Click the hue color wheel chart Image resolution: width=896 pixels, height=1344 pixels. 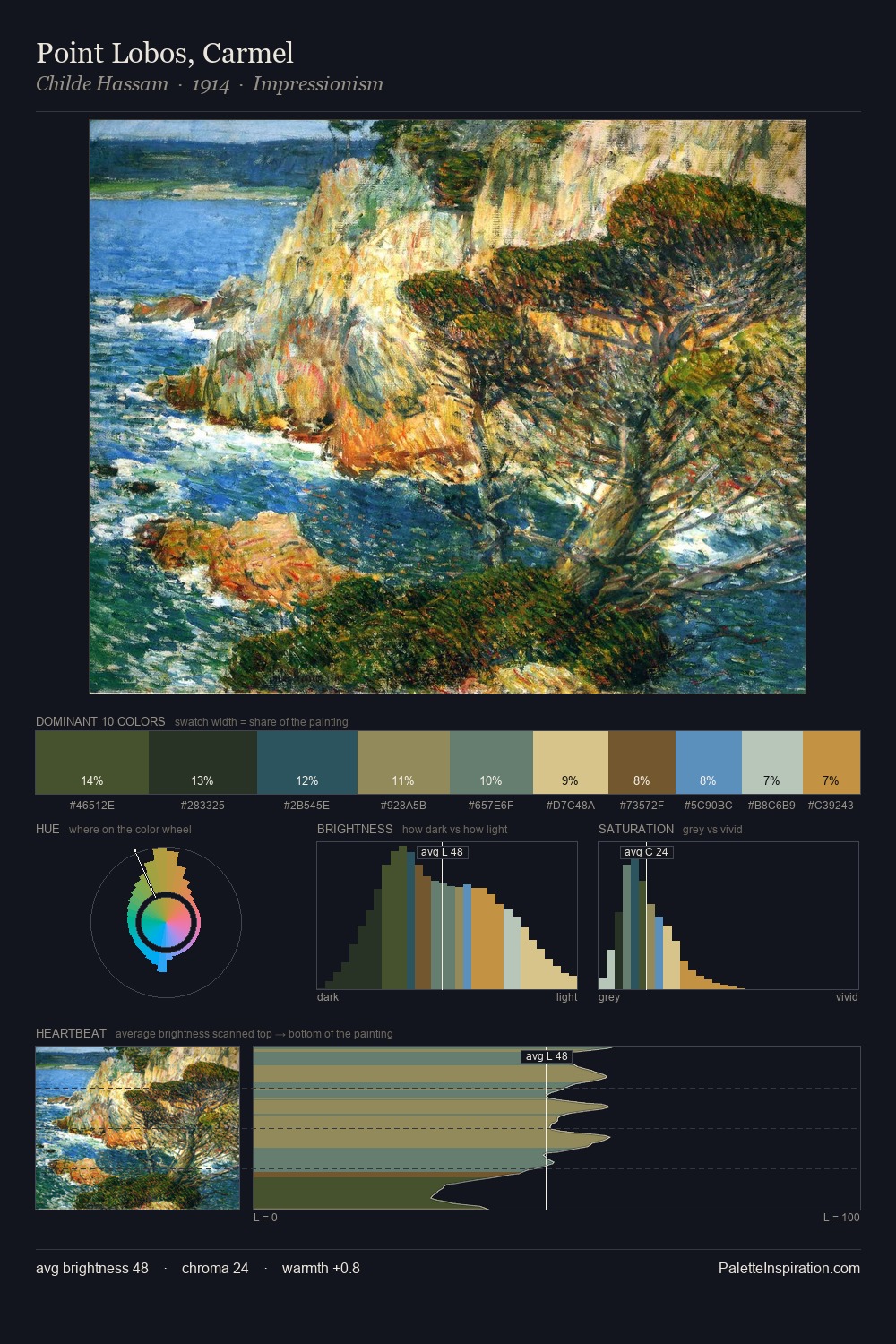point(166,921)
